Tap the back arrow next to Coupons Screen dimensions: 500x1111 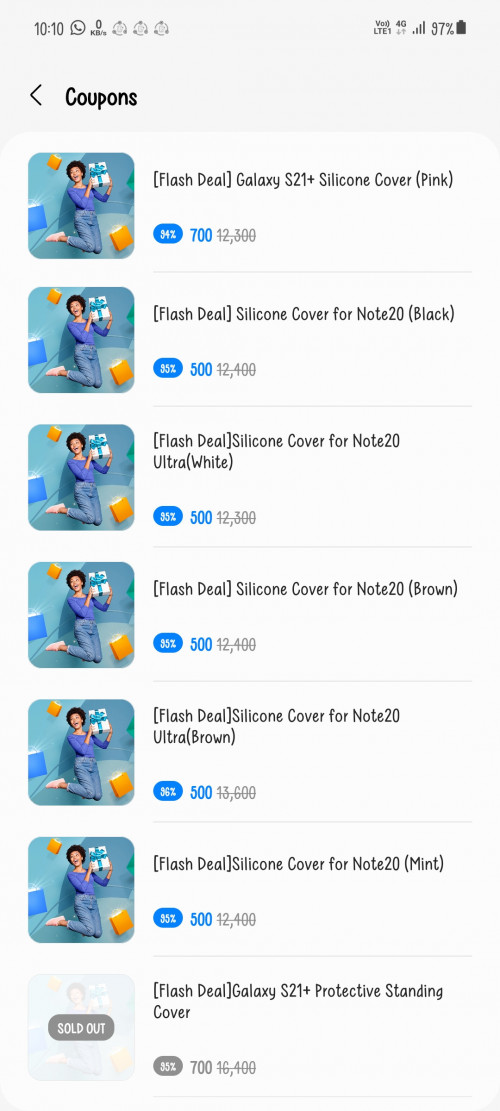(35, 96)
